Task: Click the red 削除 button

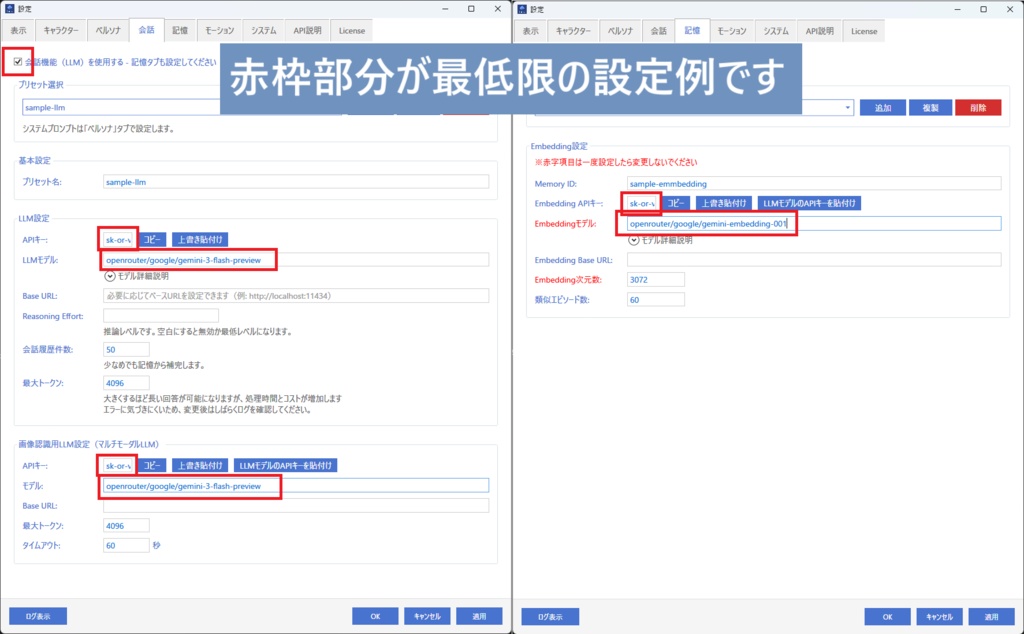Action: pyautogui.click(x=978, y=108)
